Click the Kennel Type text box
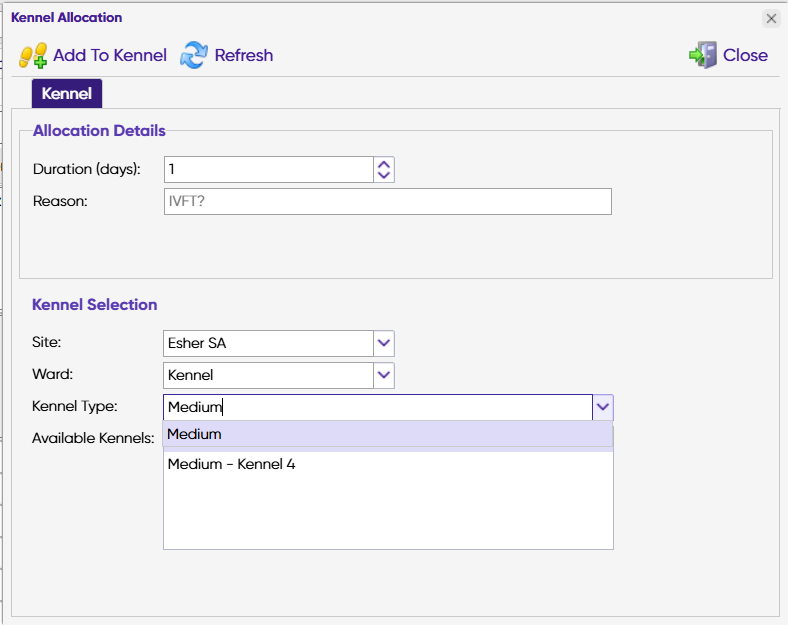This screenshot has height=625, width=788. pyautogui.click(x=378, y=407)
